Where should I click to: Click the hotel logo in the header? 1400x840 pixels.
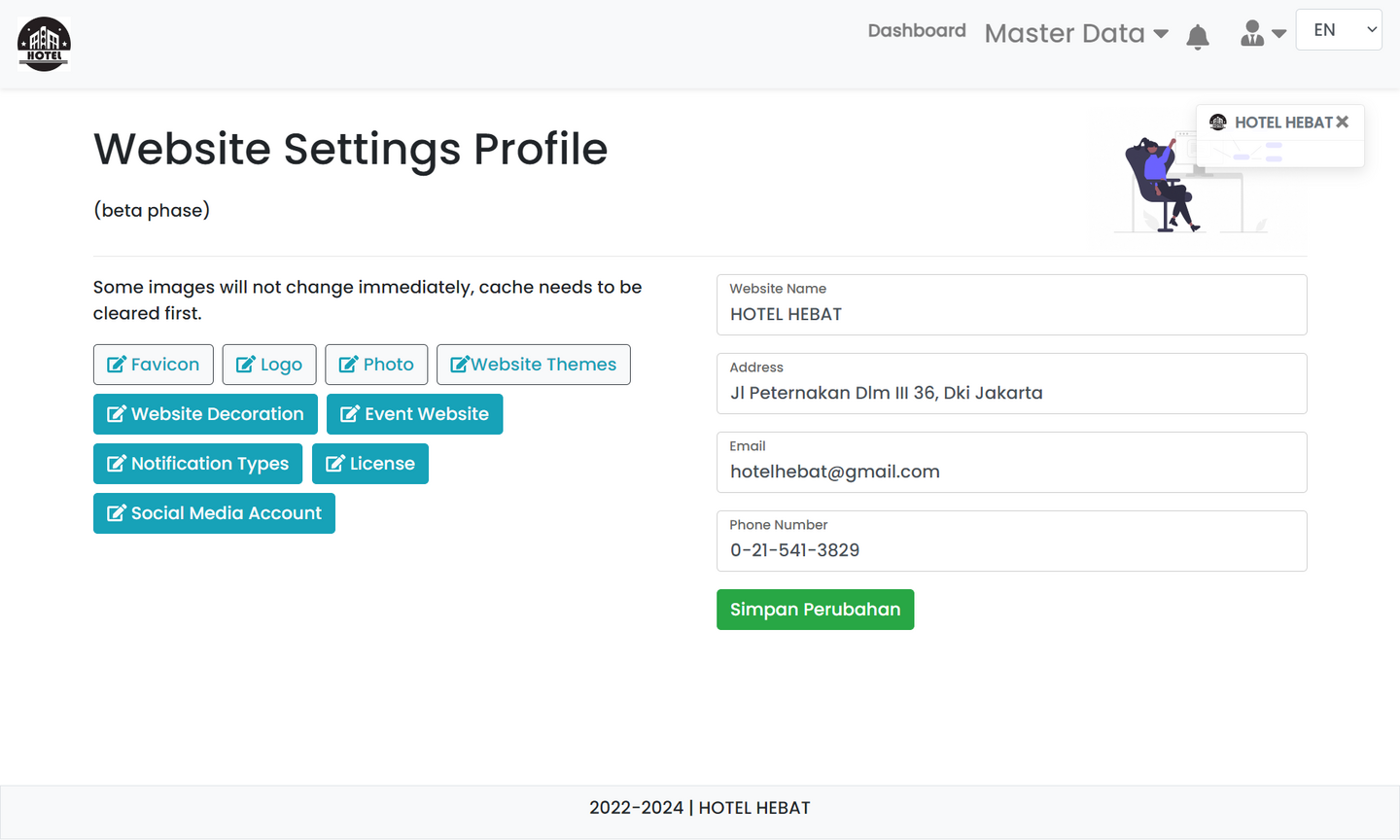click(x=44, y=44)
